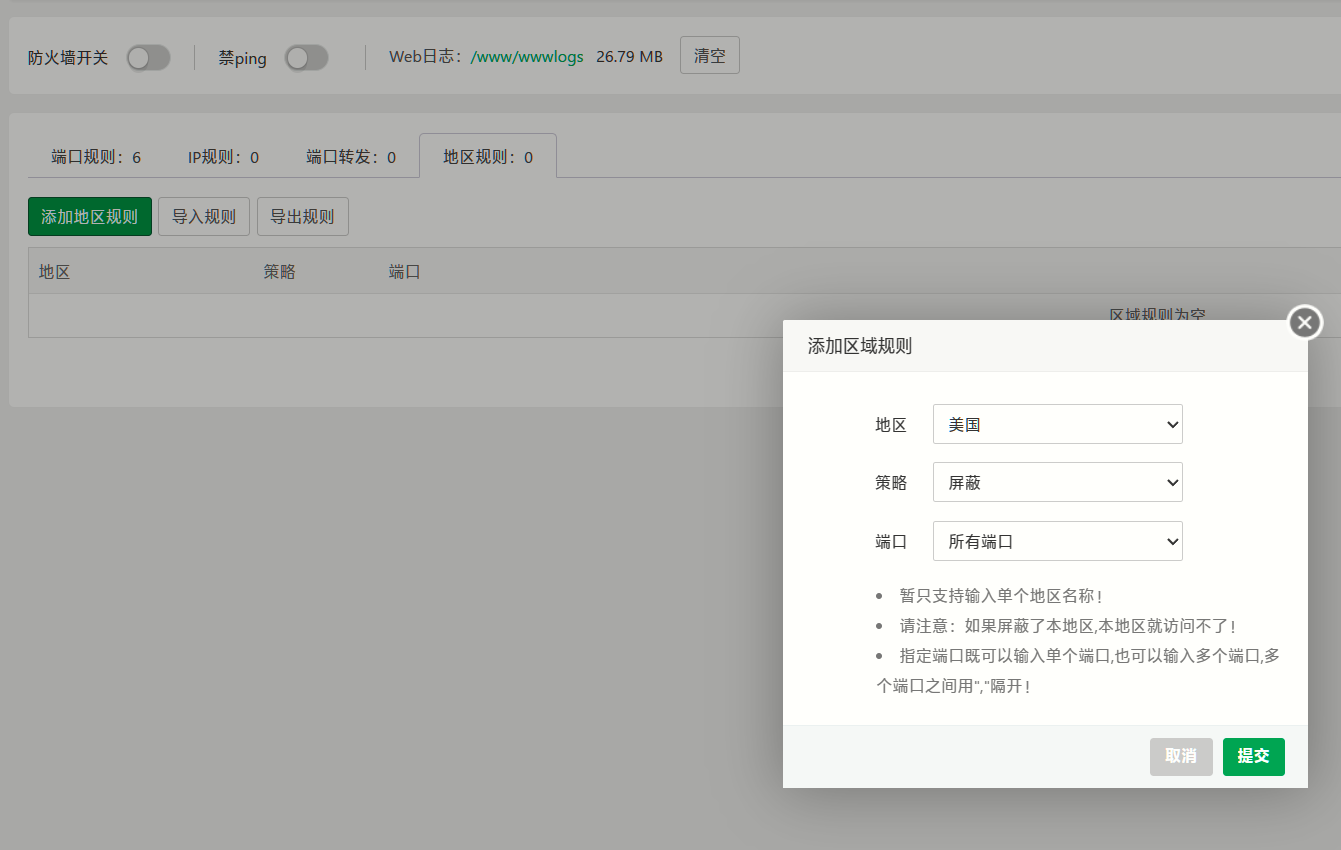Open the /www/wwwlogs path link
Screen dimensions: 1341x850
[x=527, y=57]
